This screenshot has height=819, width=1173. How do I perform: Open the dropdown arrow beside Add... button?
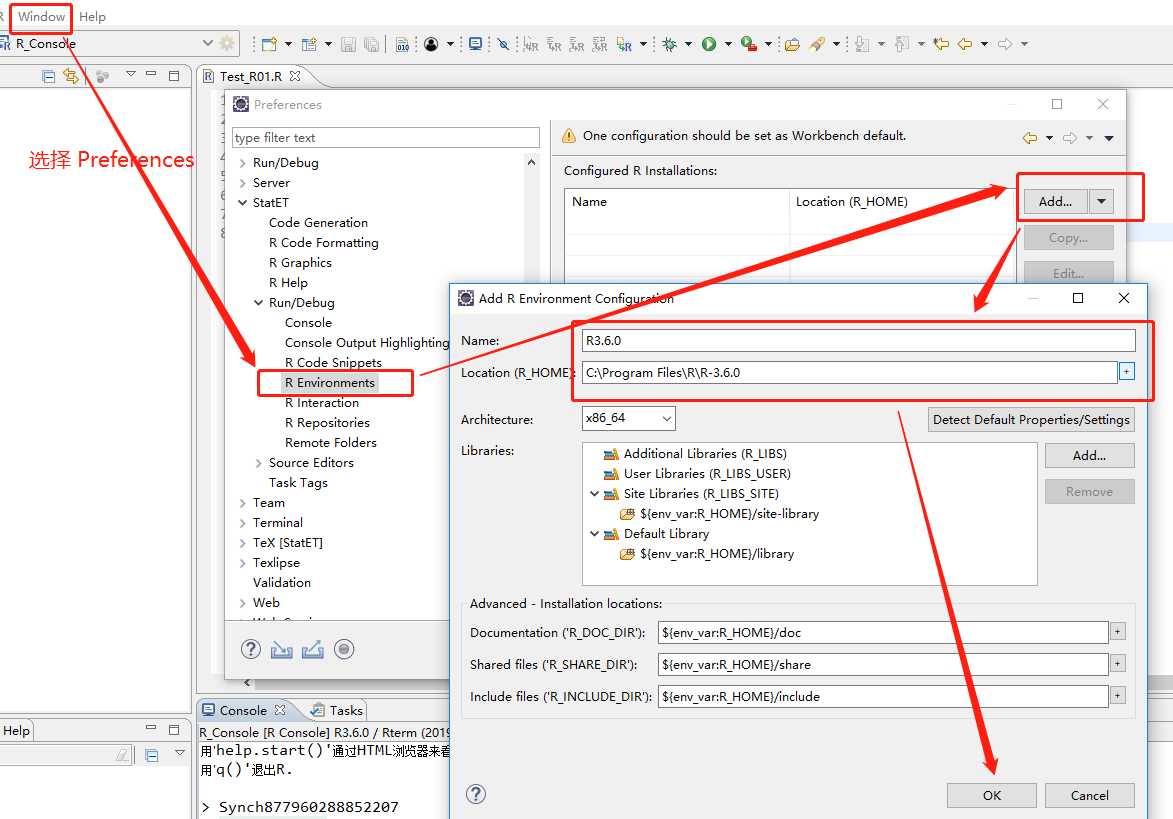(1101, 201)
